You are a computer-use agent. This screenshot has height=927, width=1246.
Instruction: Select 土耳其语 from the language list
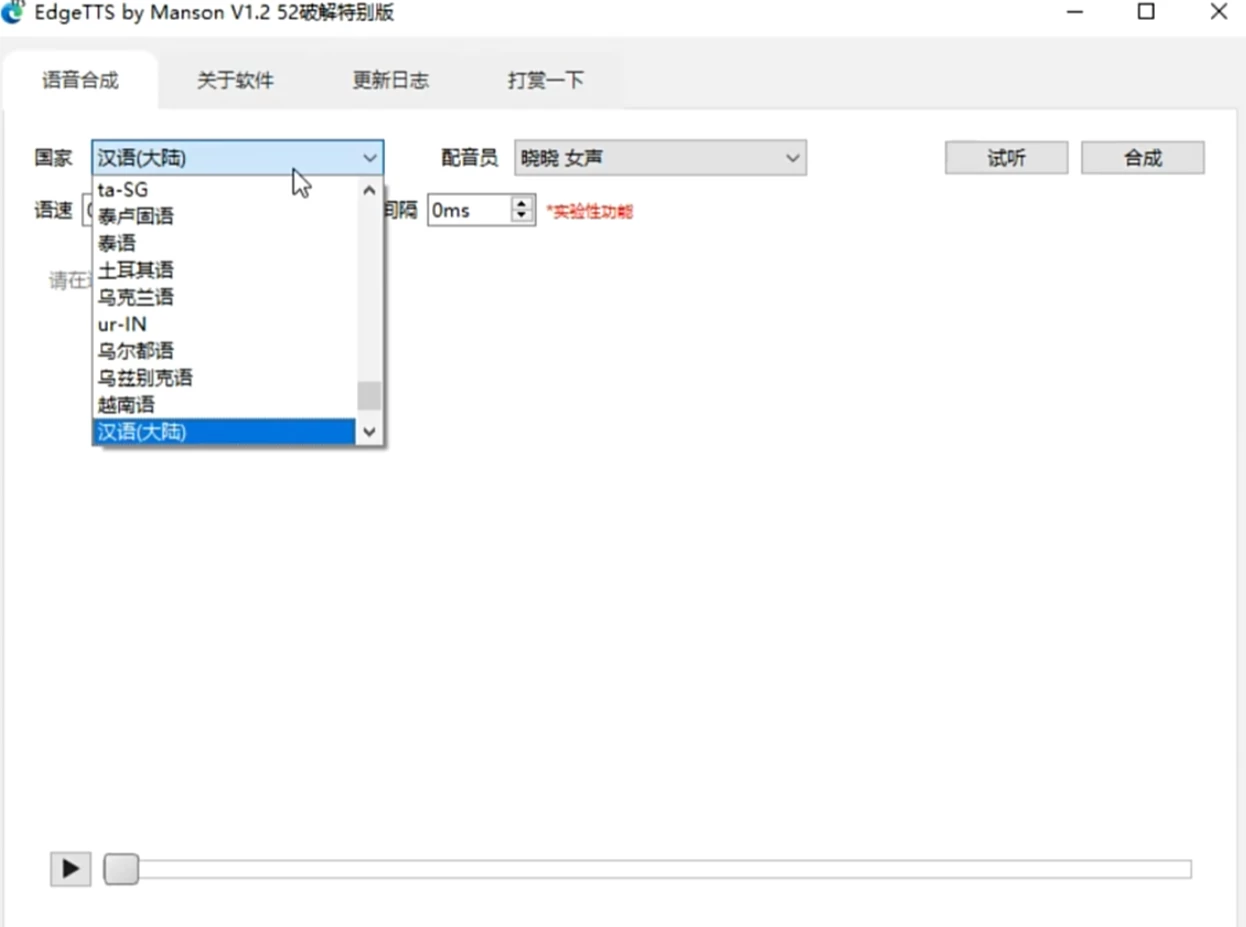click(224, 270)
